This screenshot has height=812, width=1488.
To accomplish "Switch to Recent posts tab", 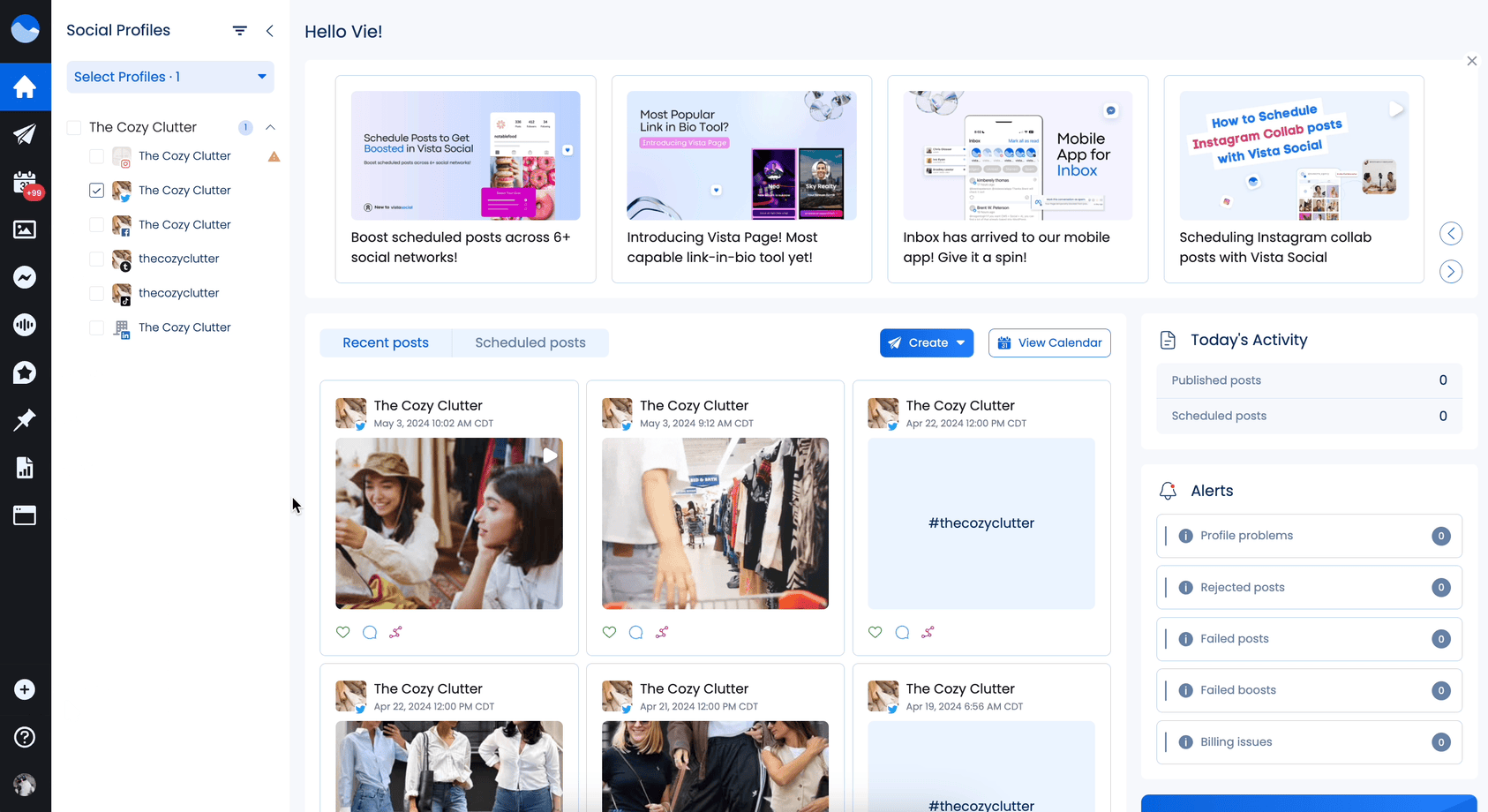I will pos(386,342).
